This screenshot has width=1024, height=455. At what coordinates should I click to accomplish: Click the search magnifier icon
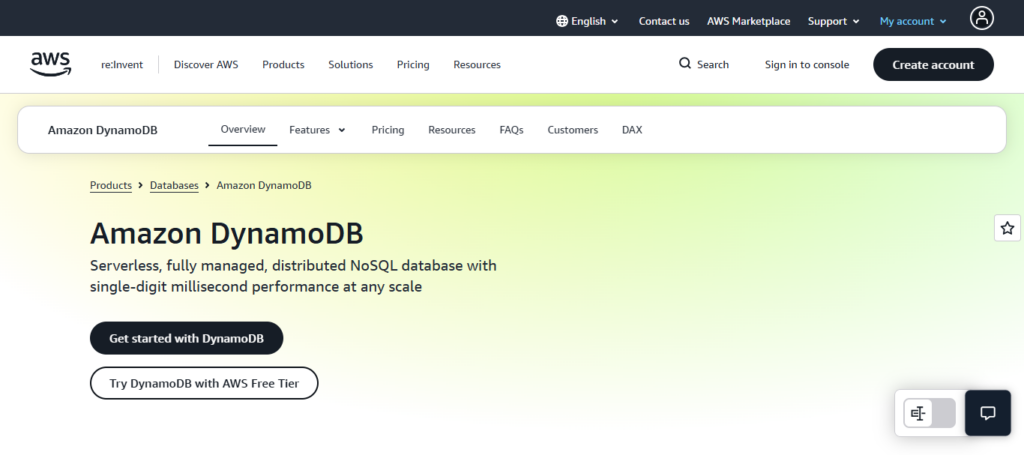pos(684,63)
